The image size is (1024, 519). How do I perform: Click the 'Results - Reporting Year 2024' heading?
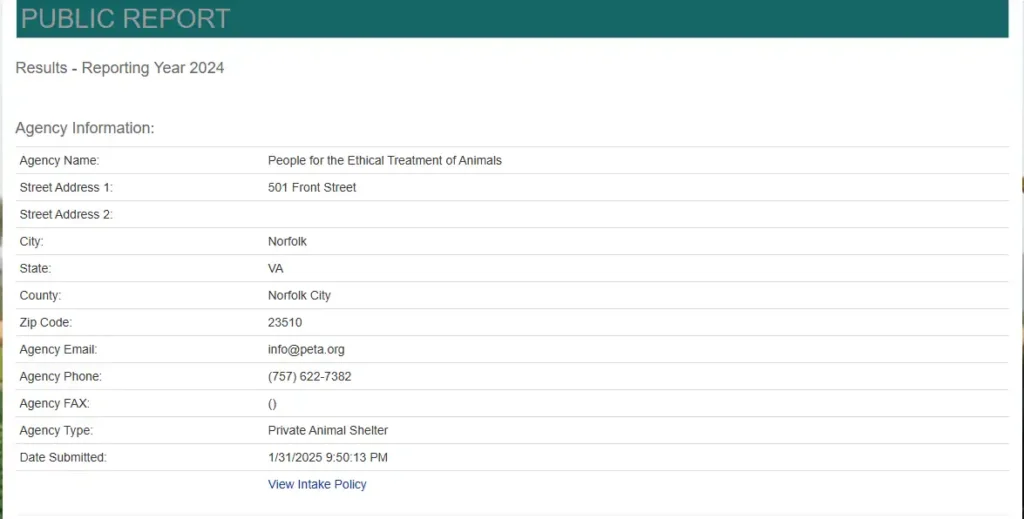[120, 68]
